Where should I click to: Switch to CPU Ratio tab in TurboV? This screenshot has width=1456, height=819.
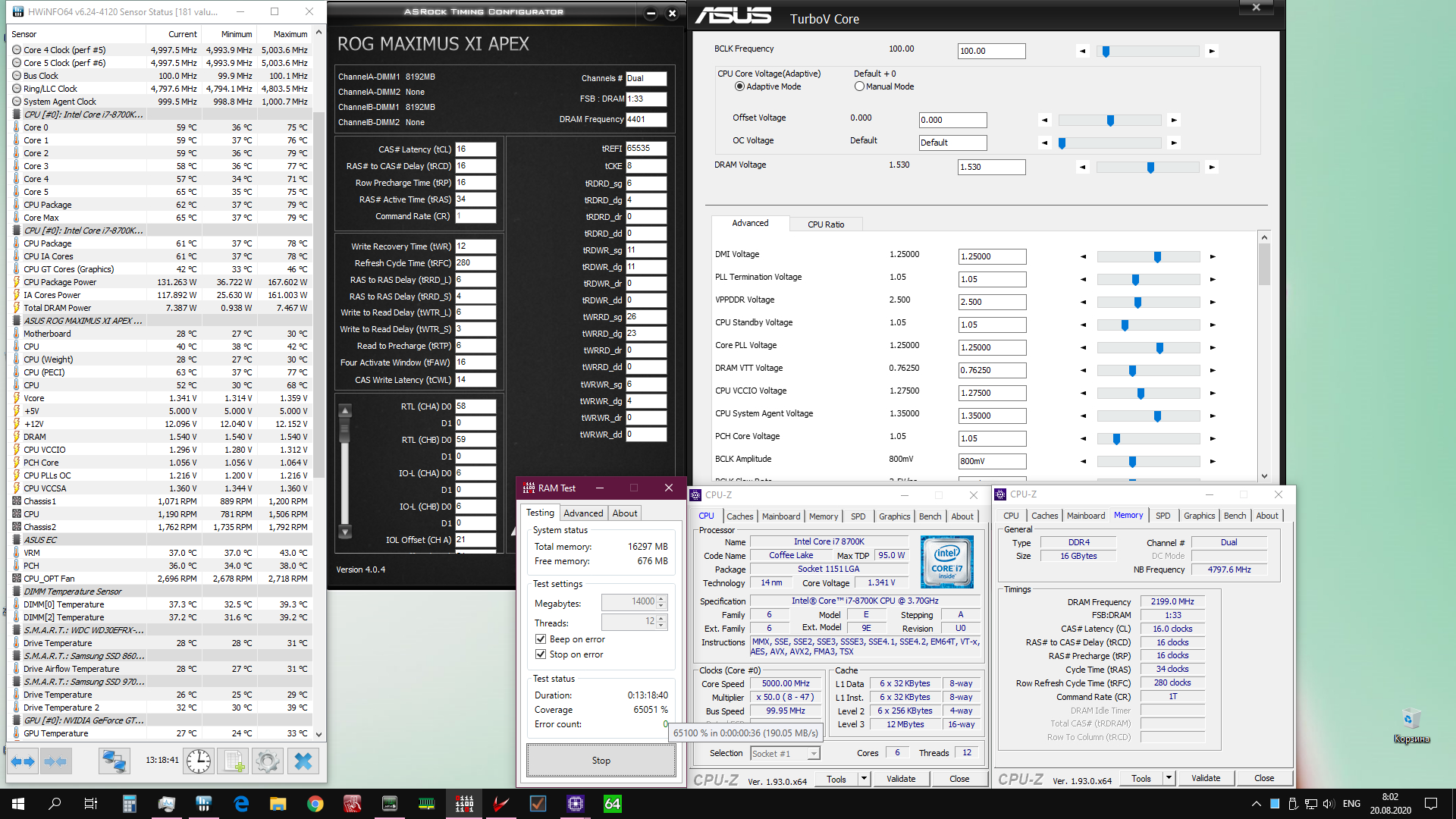[825, 224]
